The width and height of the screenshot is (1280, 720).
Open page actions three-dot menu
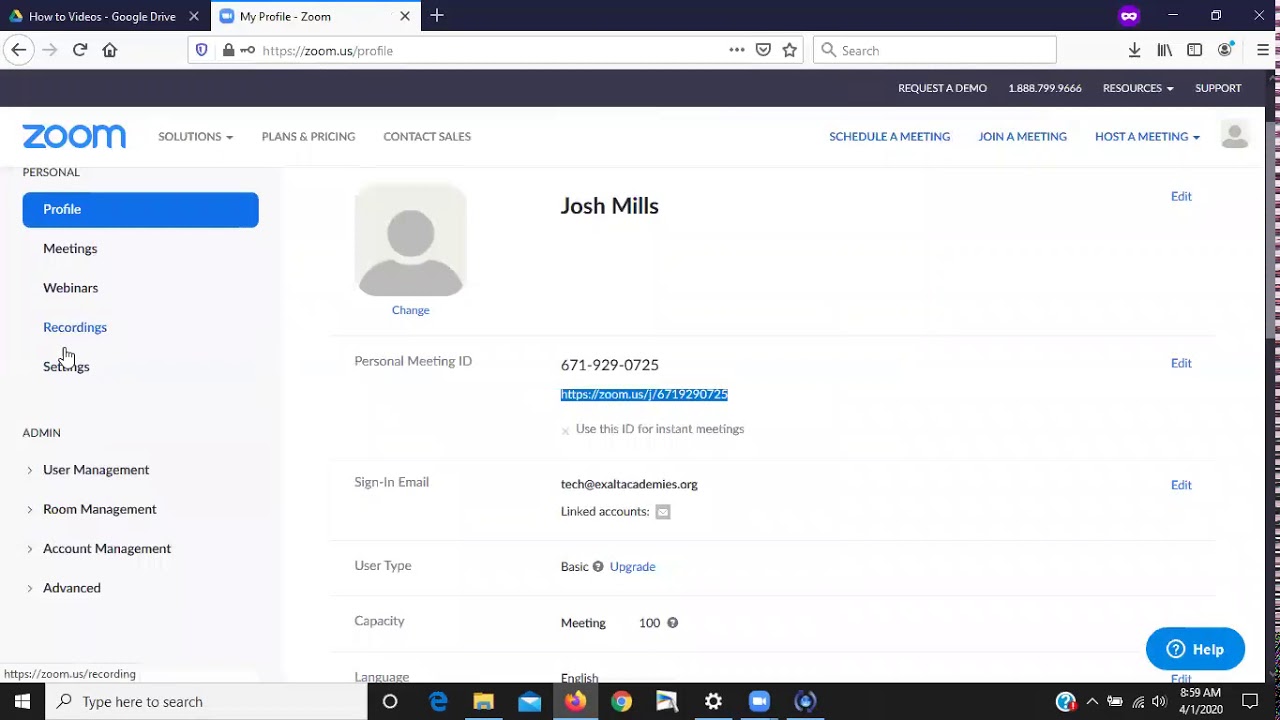click(737, 50)
